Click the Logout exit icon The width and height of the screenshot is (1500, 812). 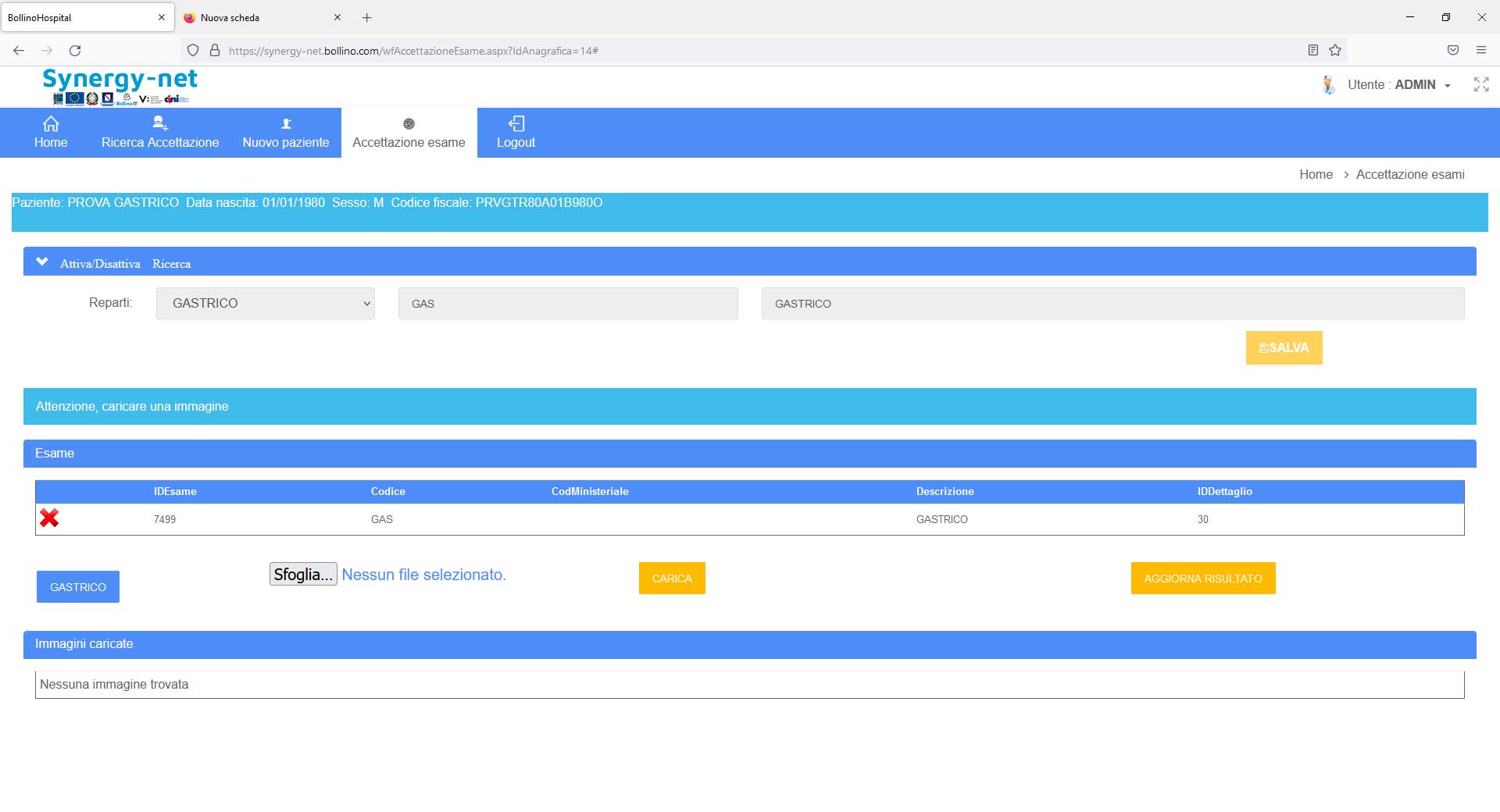[x=516, y=123]
